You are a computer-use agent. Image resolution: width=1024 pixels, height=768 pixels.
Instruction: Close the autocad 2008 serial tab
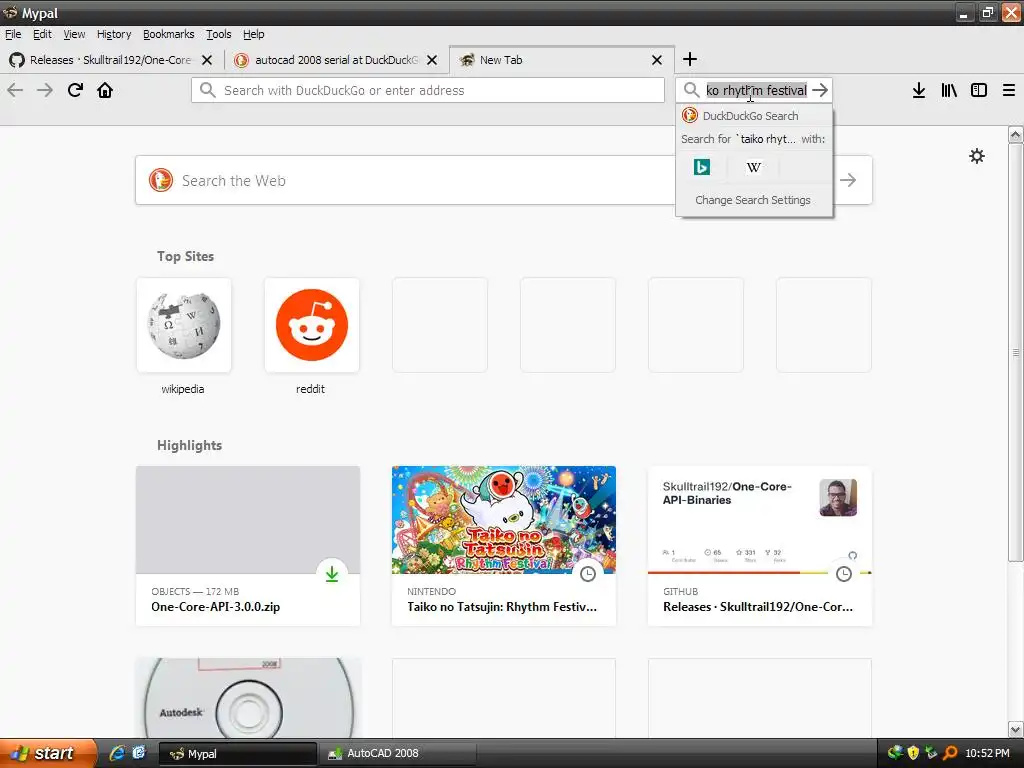pyautogui.click(x=432, y=60)
